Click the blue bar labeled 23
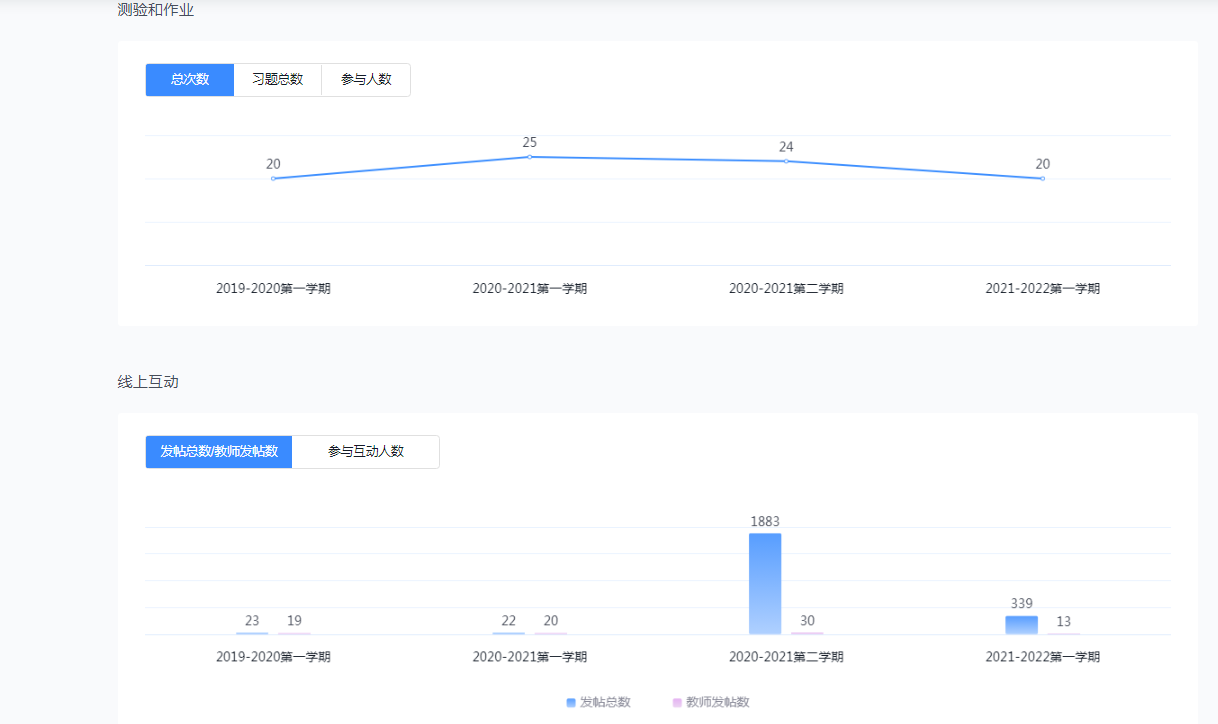 tap(252, 633)
